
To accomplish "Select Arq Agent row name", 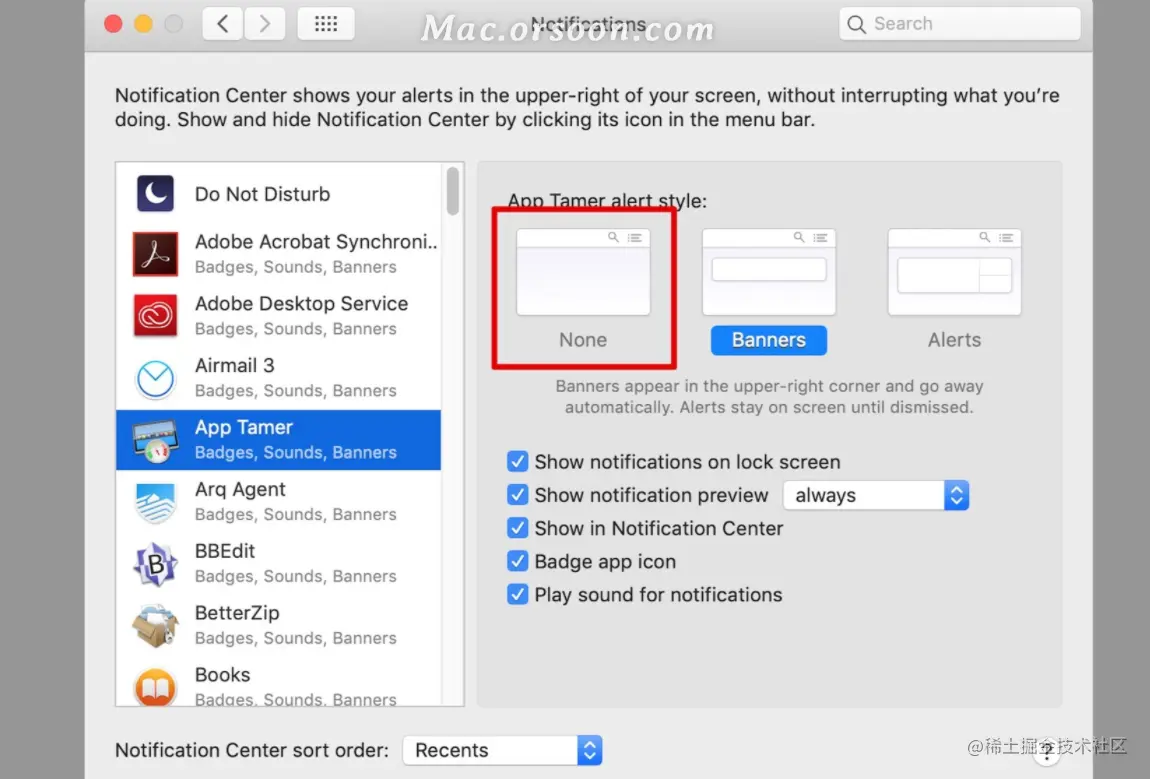I will pos(240,489).
